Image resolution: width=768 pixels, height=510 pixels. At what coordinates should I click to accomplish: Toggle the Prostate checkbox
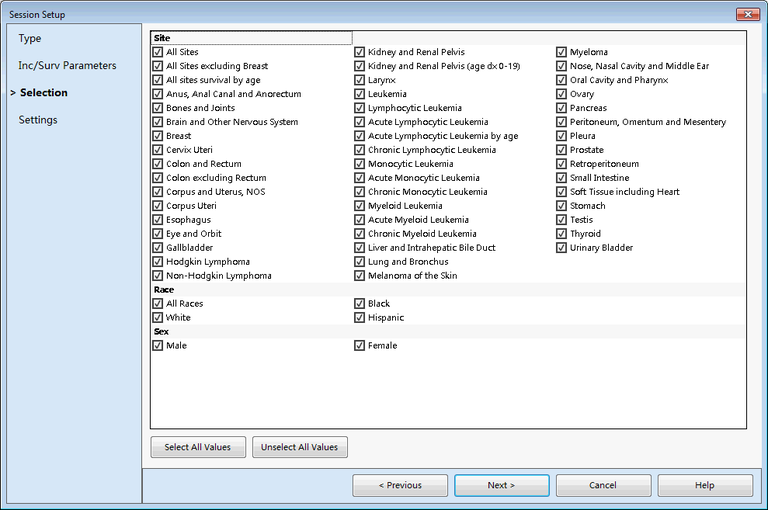pyautogui.click(x=562, y=150)
